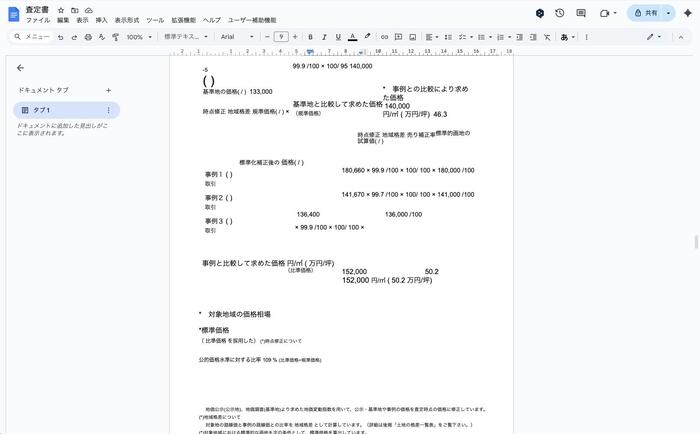The width and height of the screenshot is (700, 434).
Task: Open the 挿入 menu
Action: click(101, 20)
